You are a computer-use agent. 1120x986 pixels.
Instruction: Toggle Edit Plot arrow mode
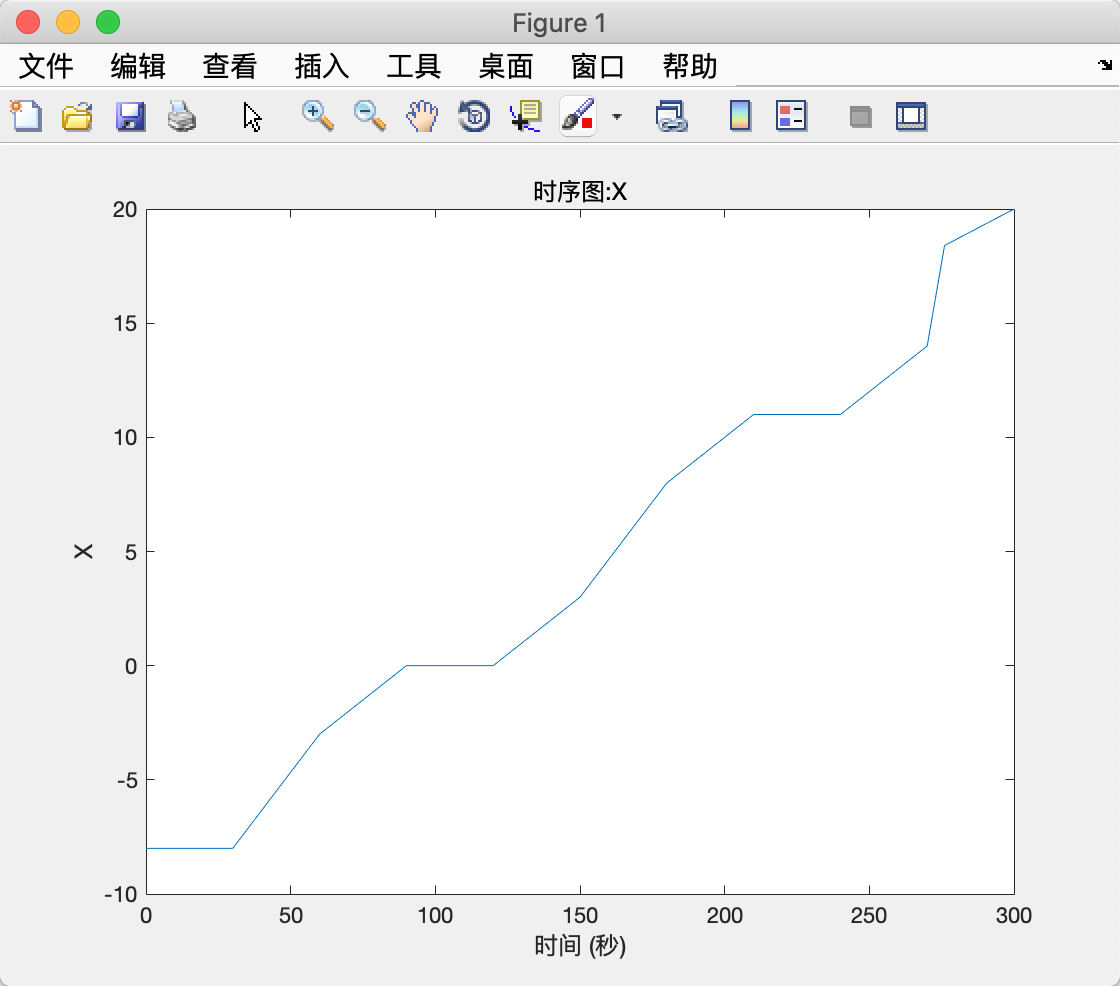252,116
